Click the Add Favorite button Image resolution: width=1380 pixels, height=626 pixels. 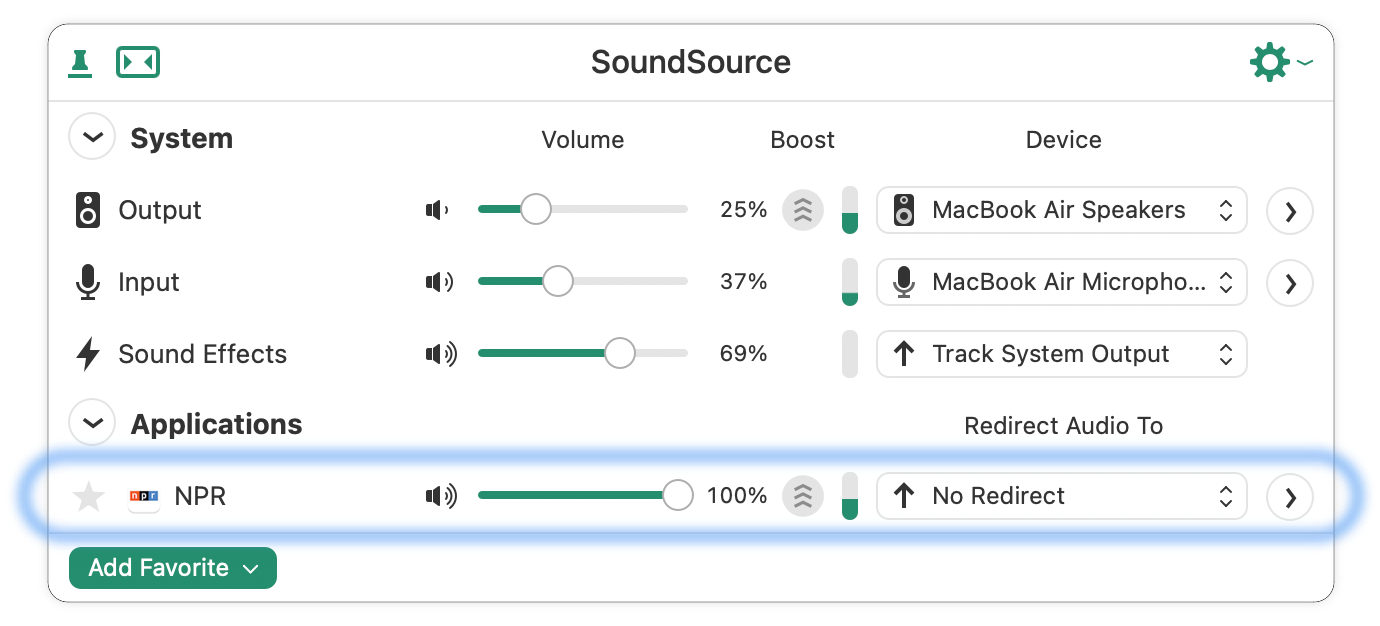(173, 568)
